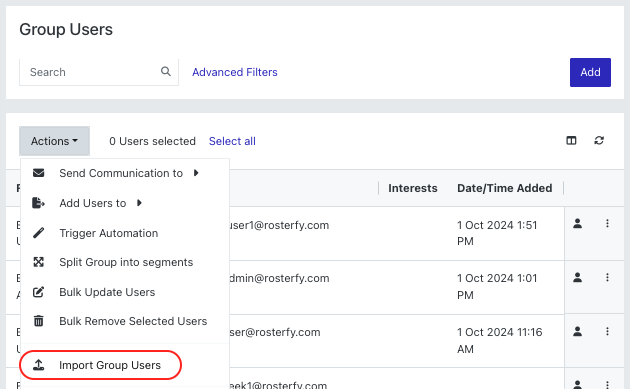Open three-dot menu for 1:51 PM row
Viewport: 630px width, 389px height.
tap(607, 223)
